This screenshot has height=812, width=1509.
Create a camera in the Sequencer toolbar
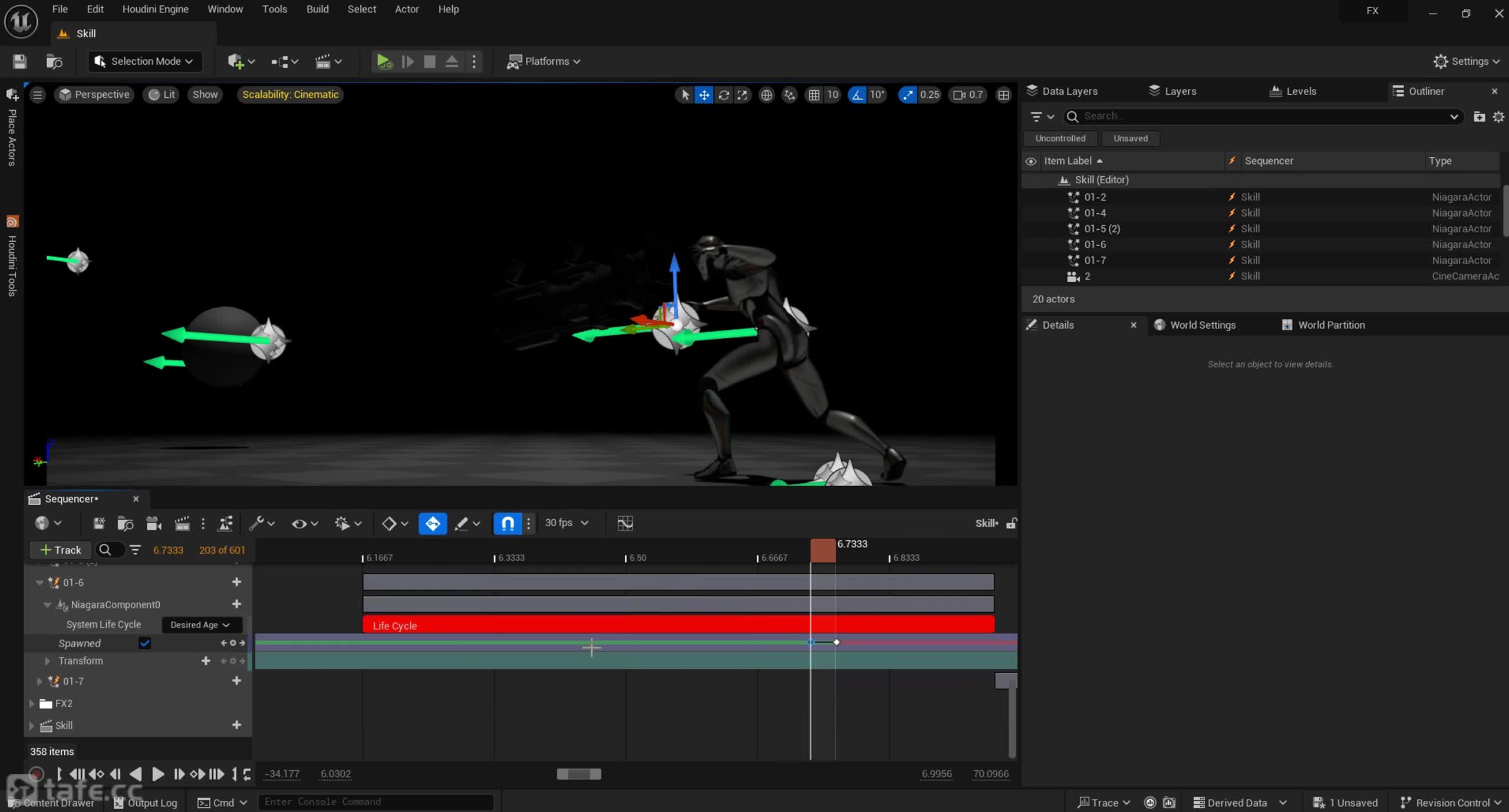[153, 523]
